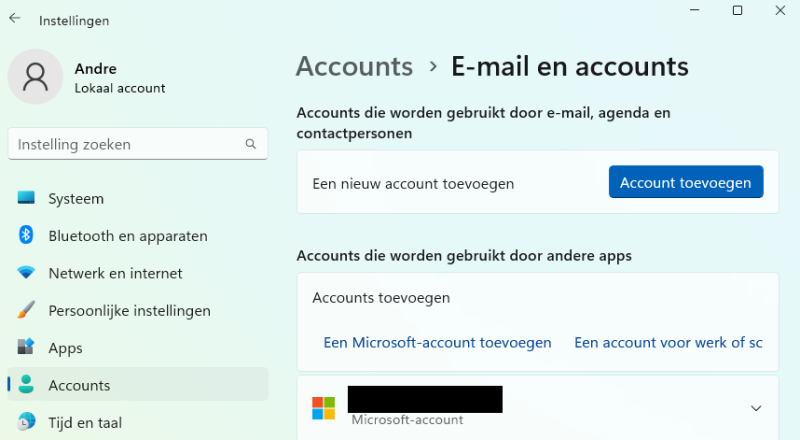800x440 pixels.
Task: Click the search magnifier icon
Action: 251,144
